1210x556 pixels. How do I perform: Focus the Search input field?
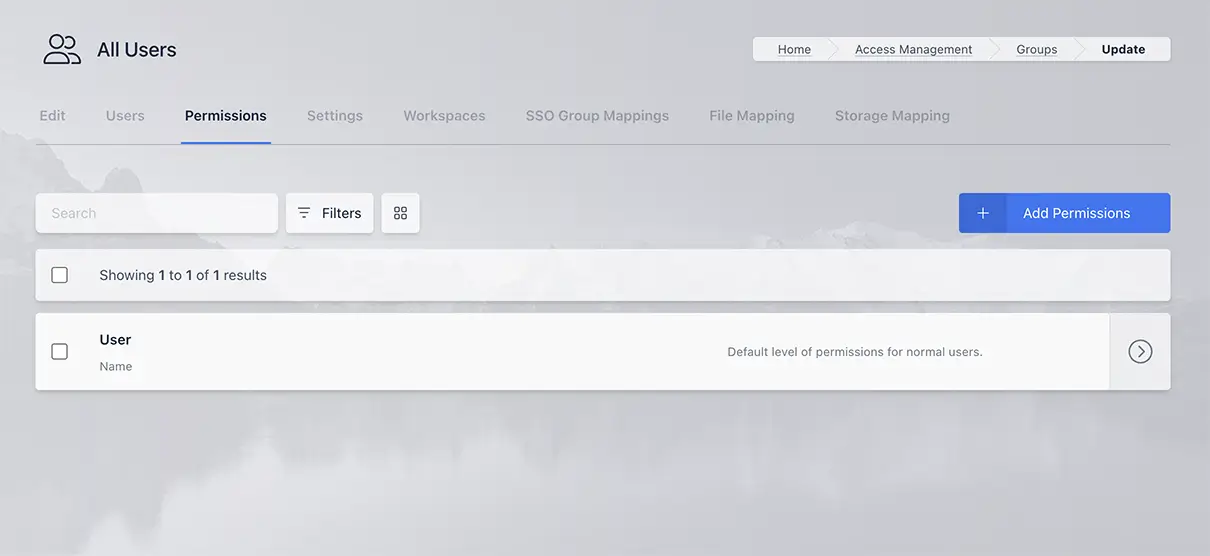157,213
